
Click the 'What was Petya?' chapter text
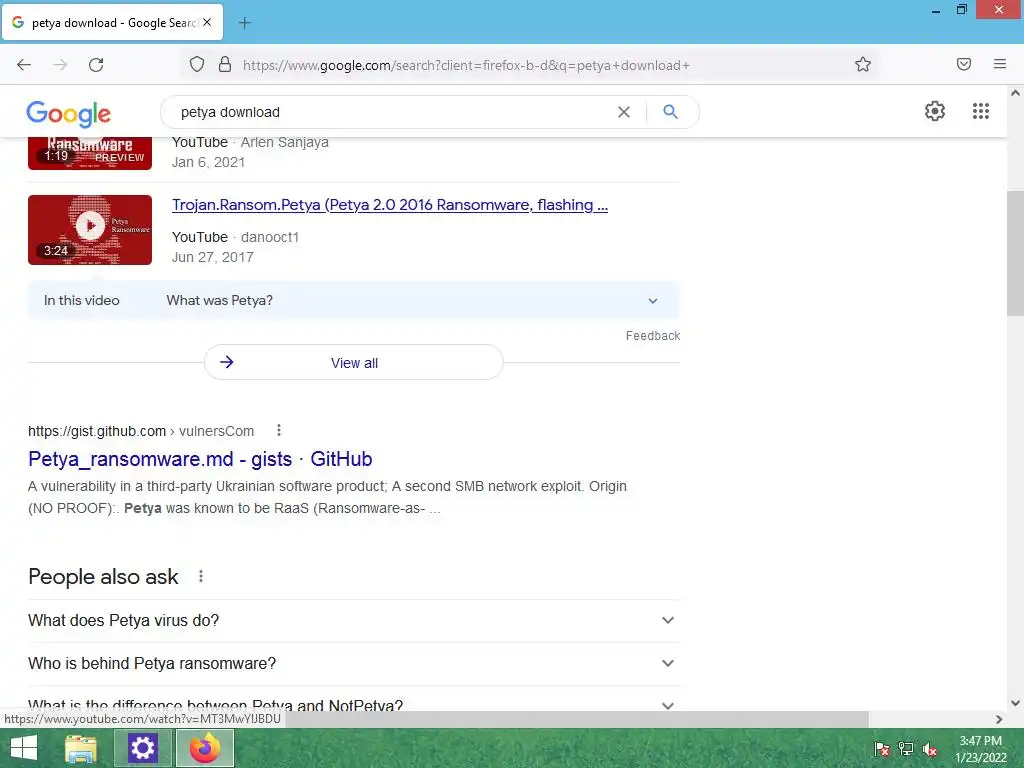[x=219, y=300]
